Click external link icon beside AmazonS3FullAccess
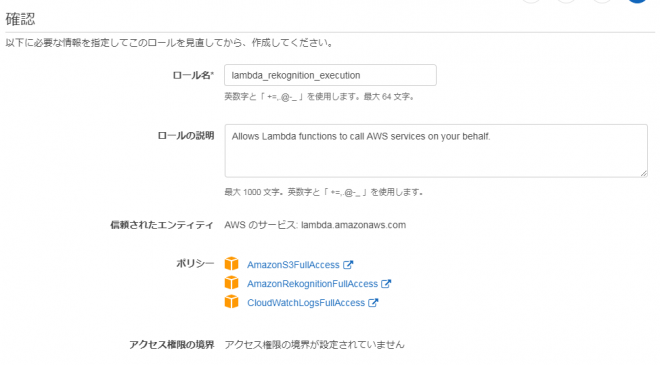Screen dimensions: 660x365 pos(348,265)
